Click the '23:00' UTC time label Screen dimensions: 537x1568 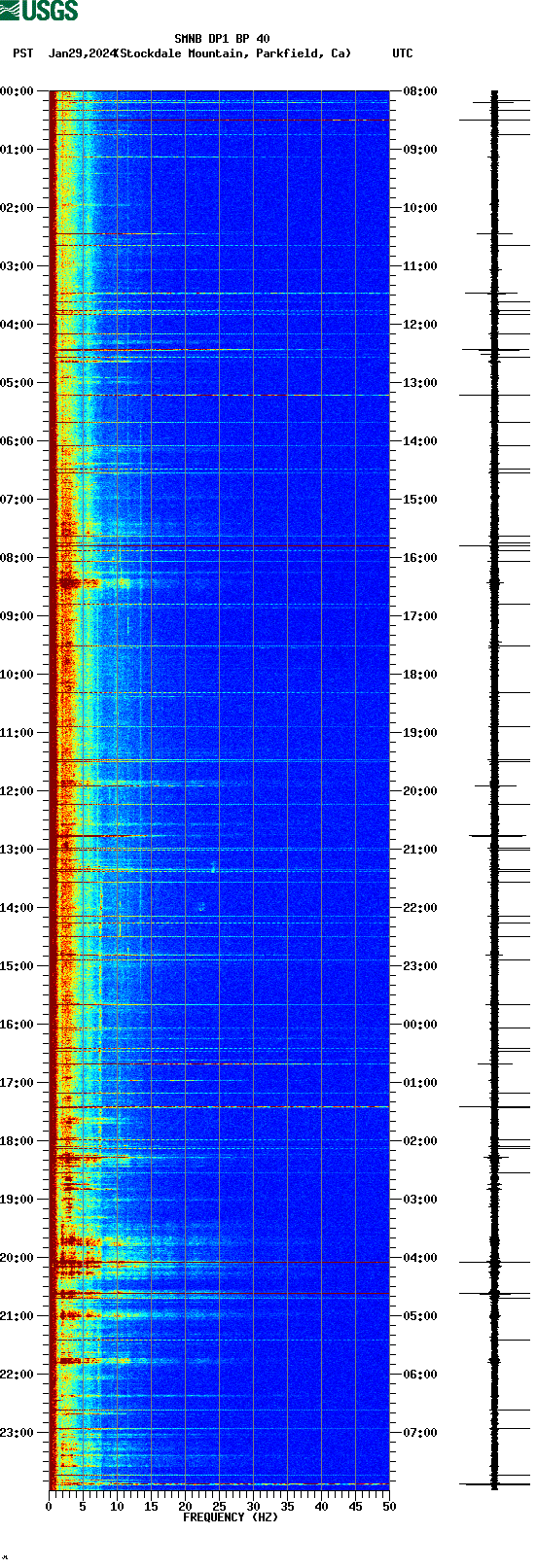(420, 966)
